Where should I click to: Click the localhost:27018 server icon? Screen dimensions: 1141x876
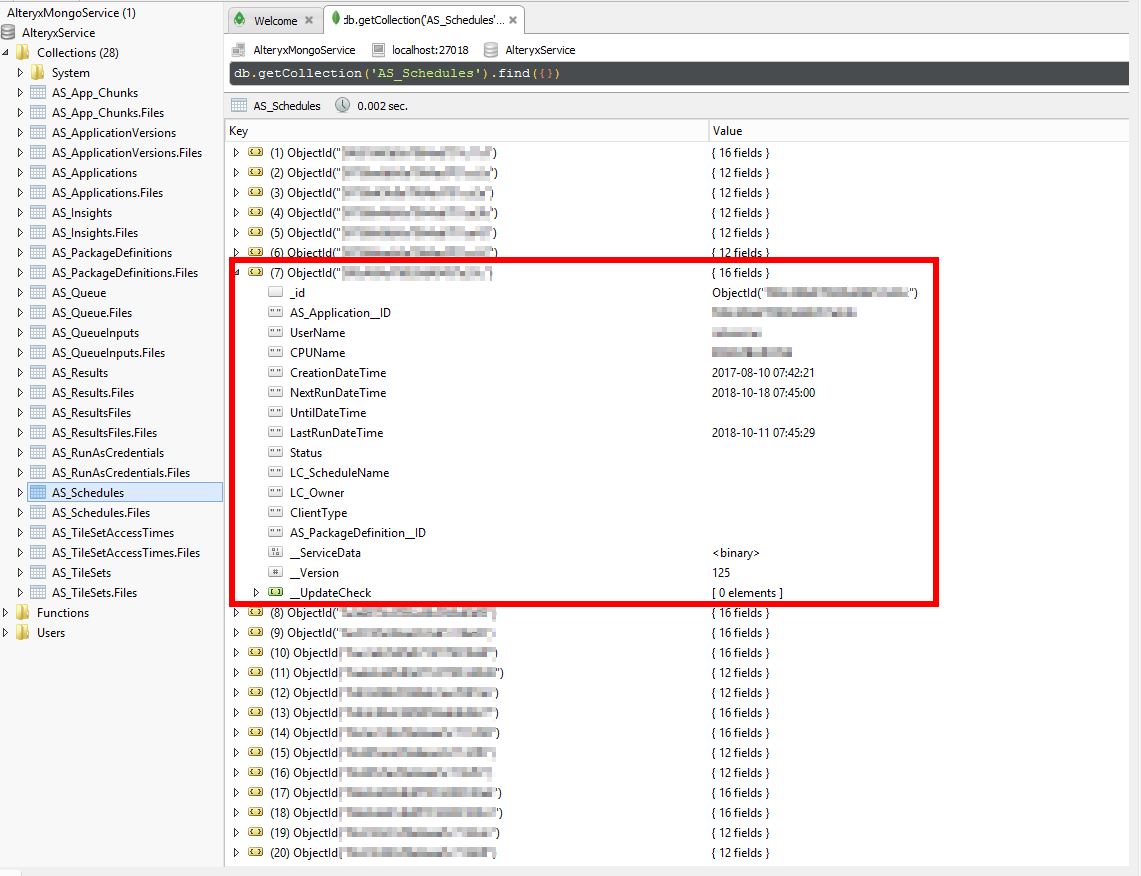[x=376, y=49]
